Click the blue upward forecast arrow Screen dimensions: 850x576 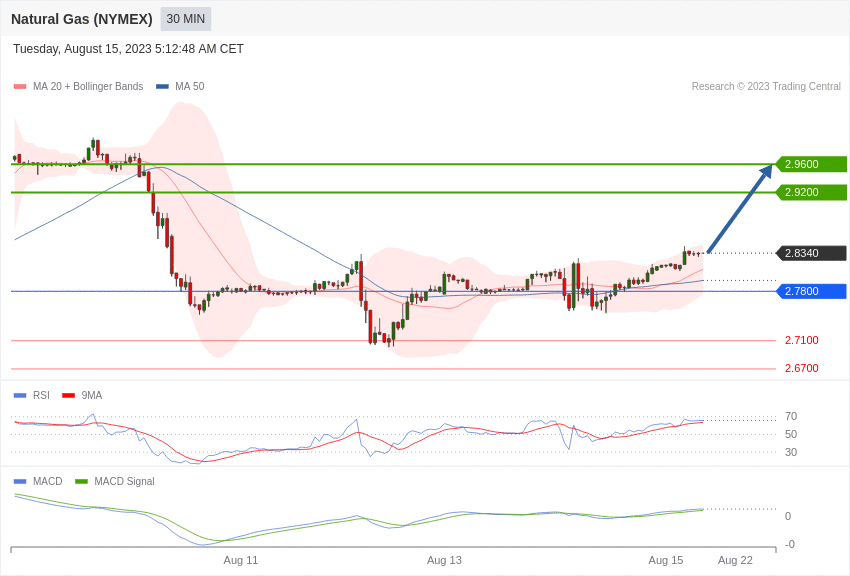click(740, 209)
